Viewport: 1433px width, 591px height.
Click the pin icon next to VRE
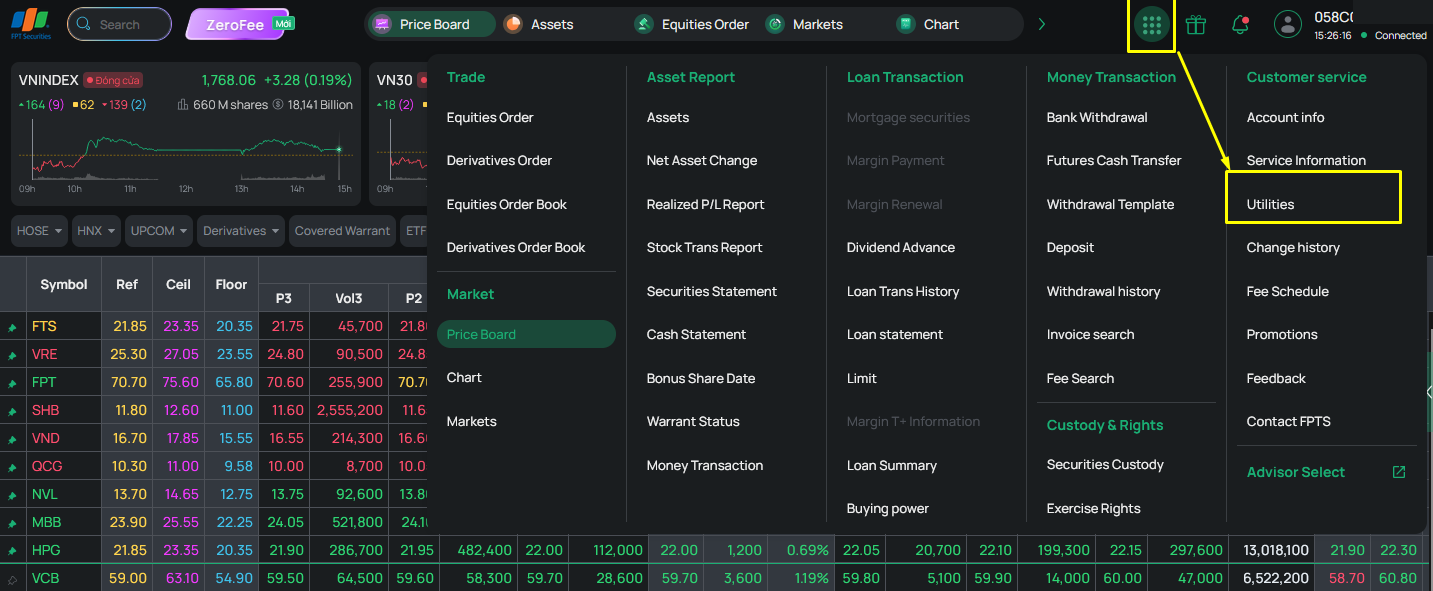[x=12, y=355]
